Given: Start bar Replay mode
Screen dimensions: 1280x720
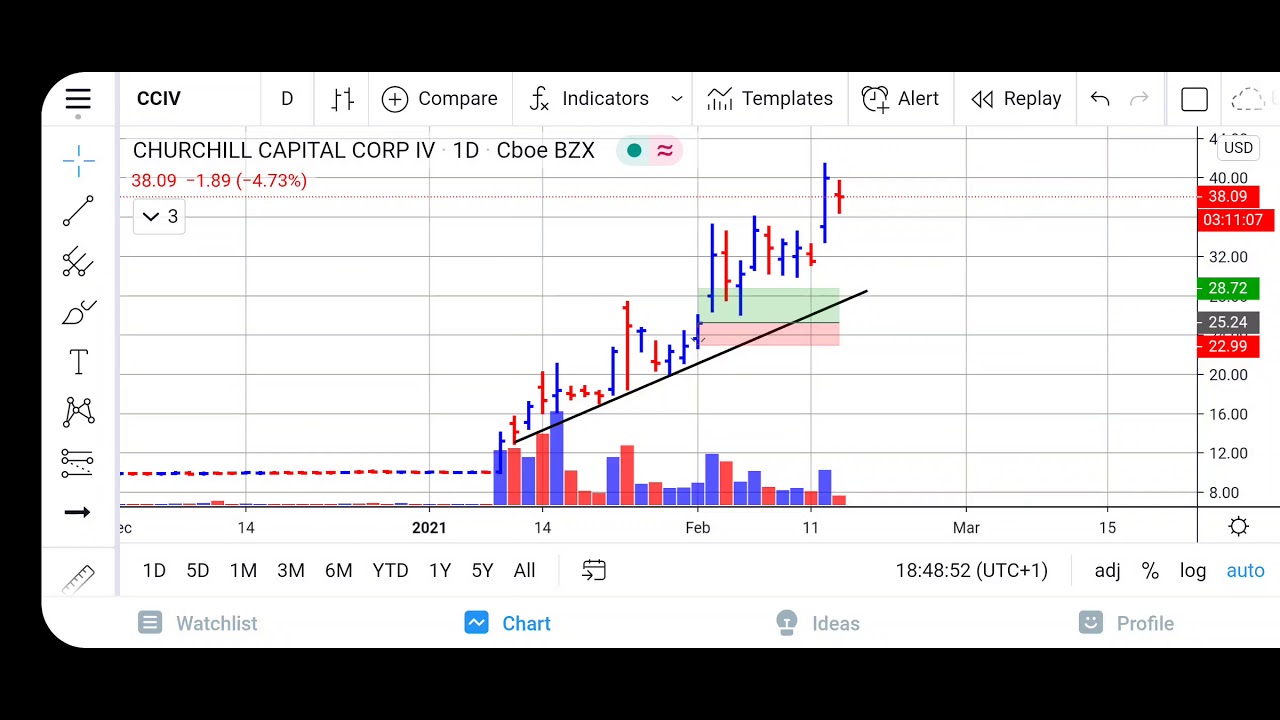Looking at the screenshot, I should click(1016, 98).
